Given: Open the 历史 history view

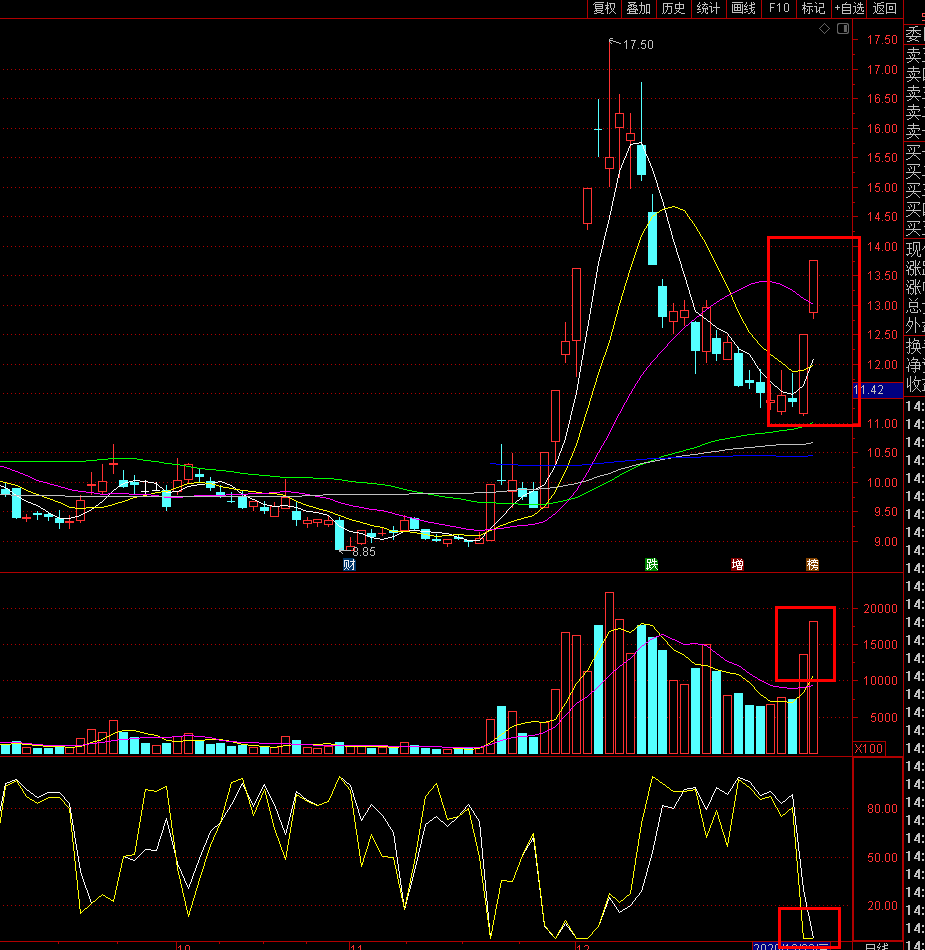Looking at the screenshot, I should click(x=673, y=8).
